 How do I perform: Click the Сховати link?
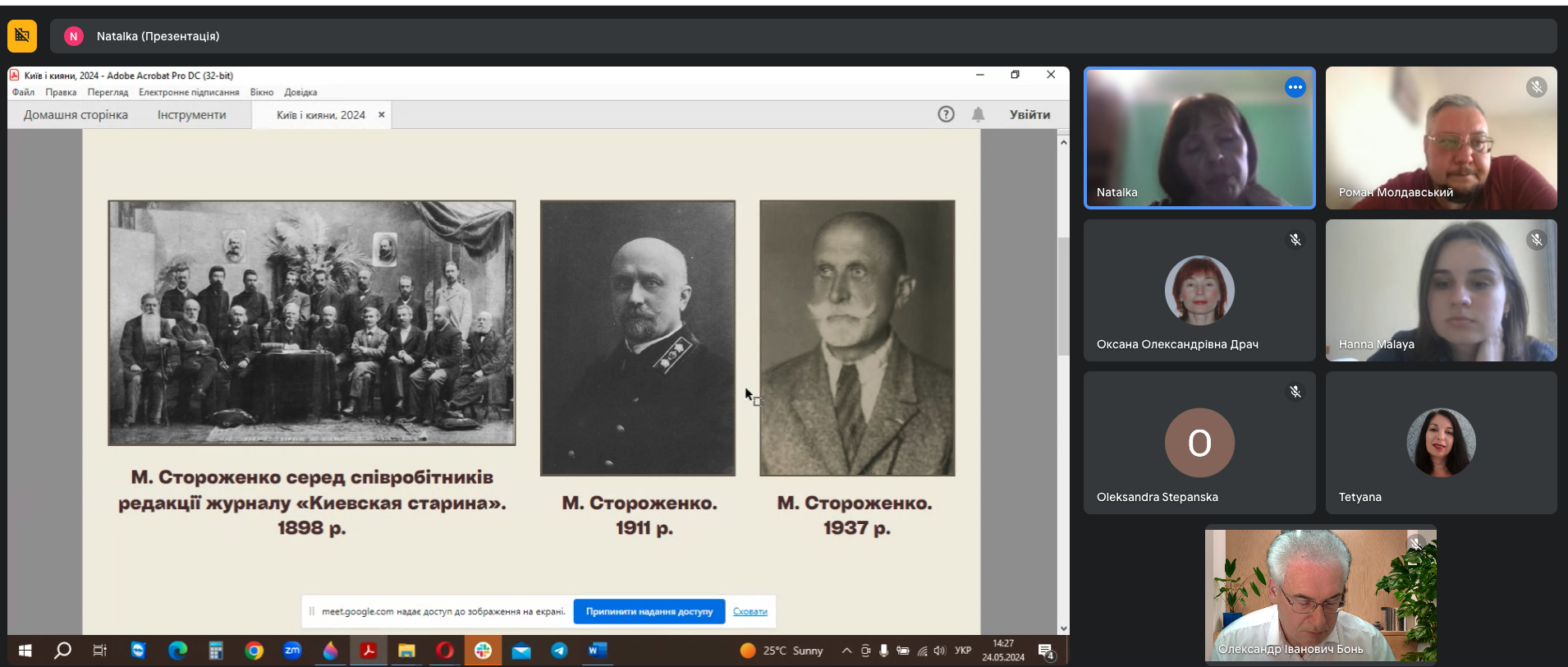[750, 611]
